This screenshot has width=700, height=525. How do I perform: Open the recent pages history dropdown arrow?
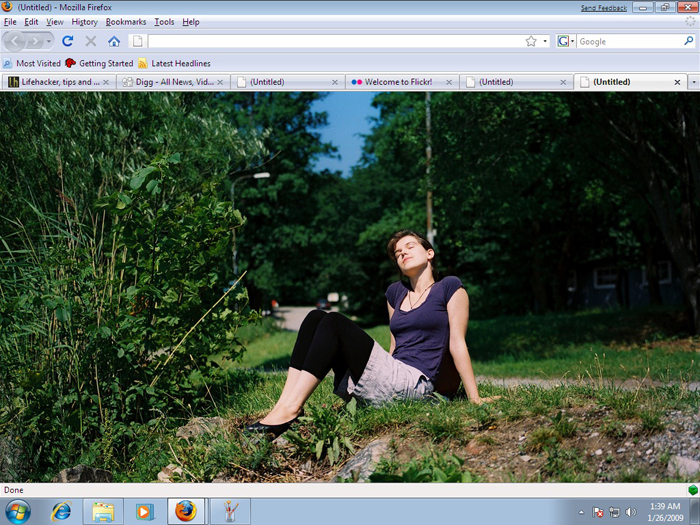click(49, 42)
